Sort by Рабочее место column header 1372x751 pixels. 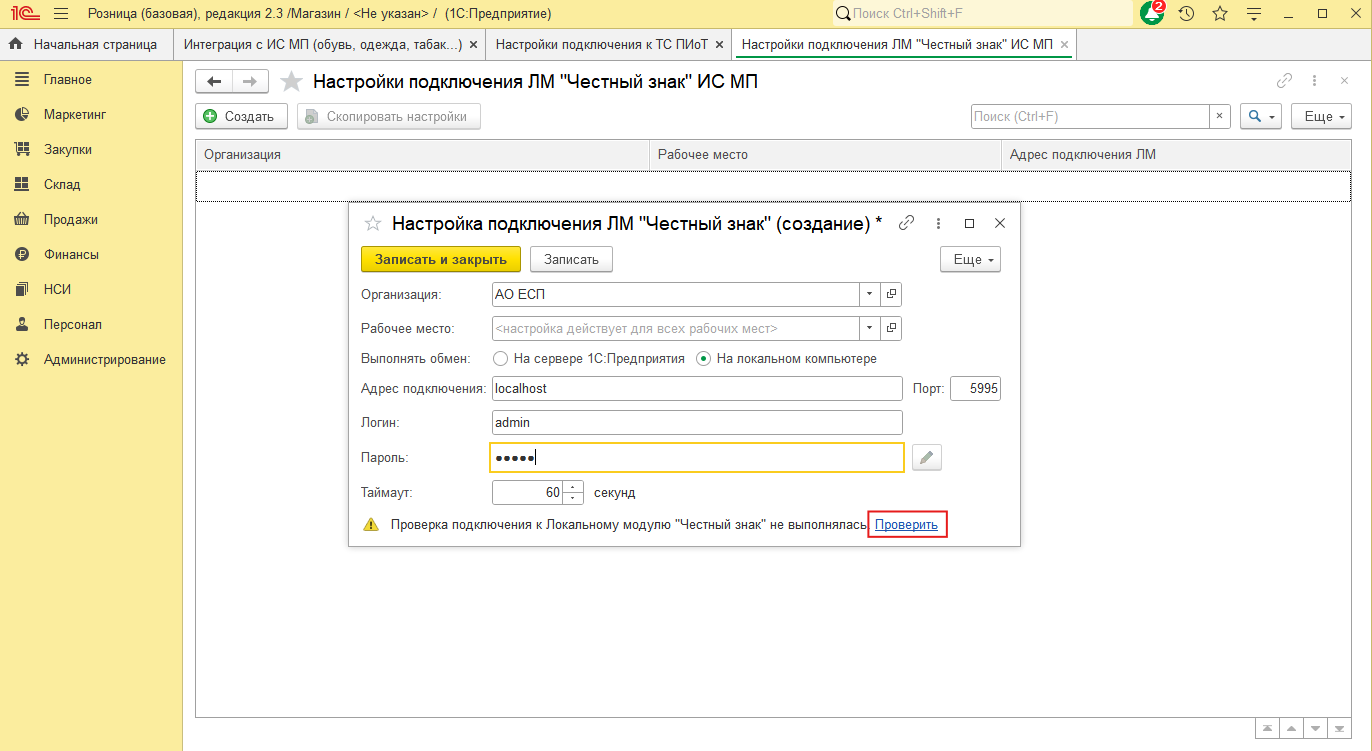(x=825, y=155)
